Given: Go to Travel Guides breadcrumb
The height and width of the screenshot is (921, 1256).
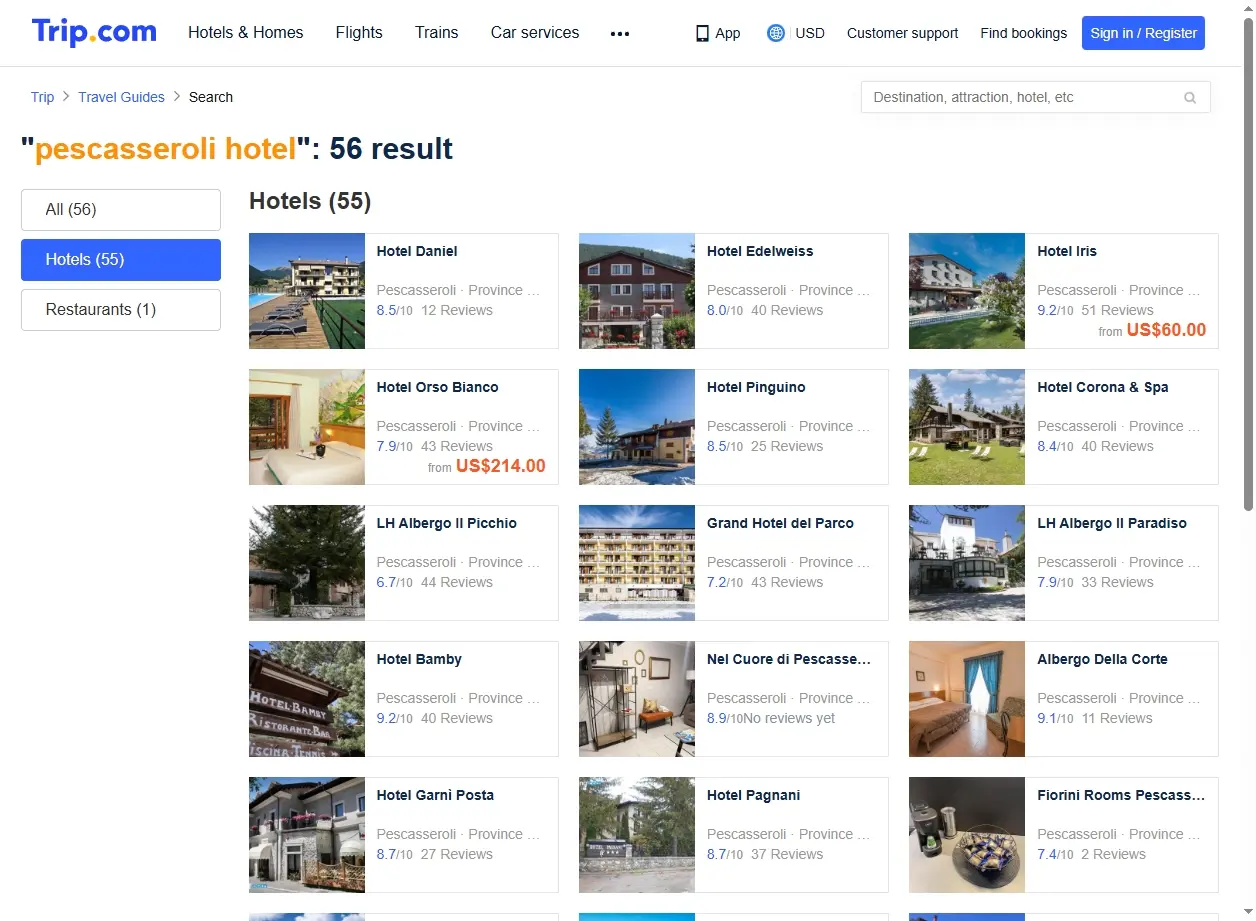Looking at the screenshot, I should click(x=121, y=97).
